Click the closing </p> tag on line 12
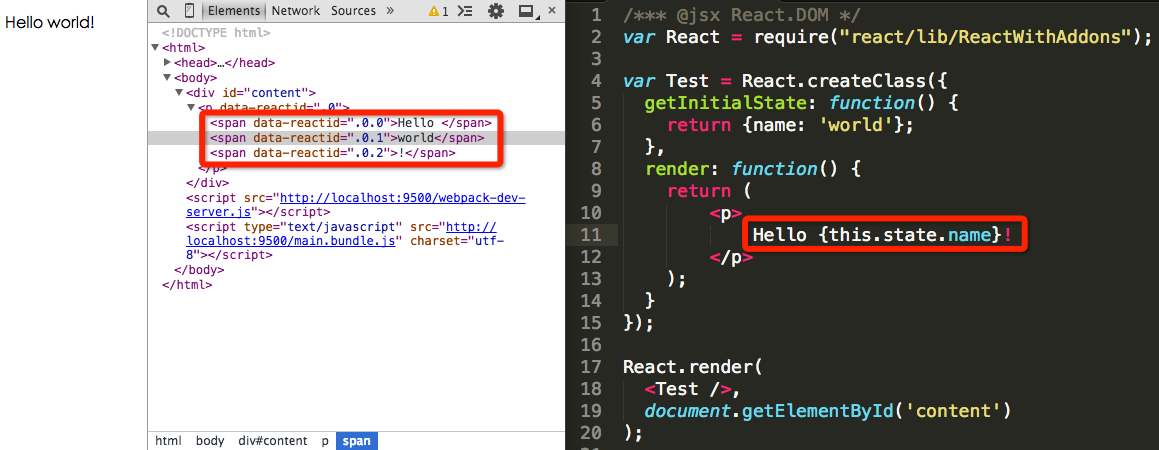 click(x=731, y=257)
